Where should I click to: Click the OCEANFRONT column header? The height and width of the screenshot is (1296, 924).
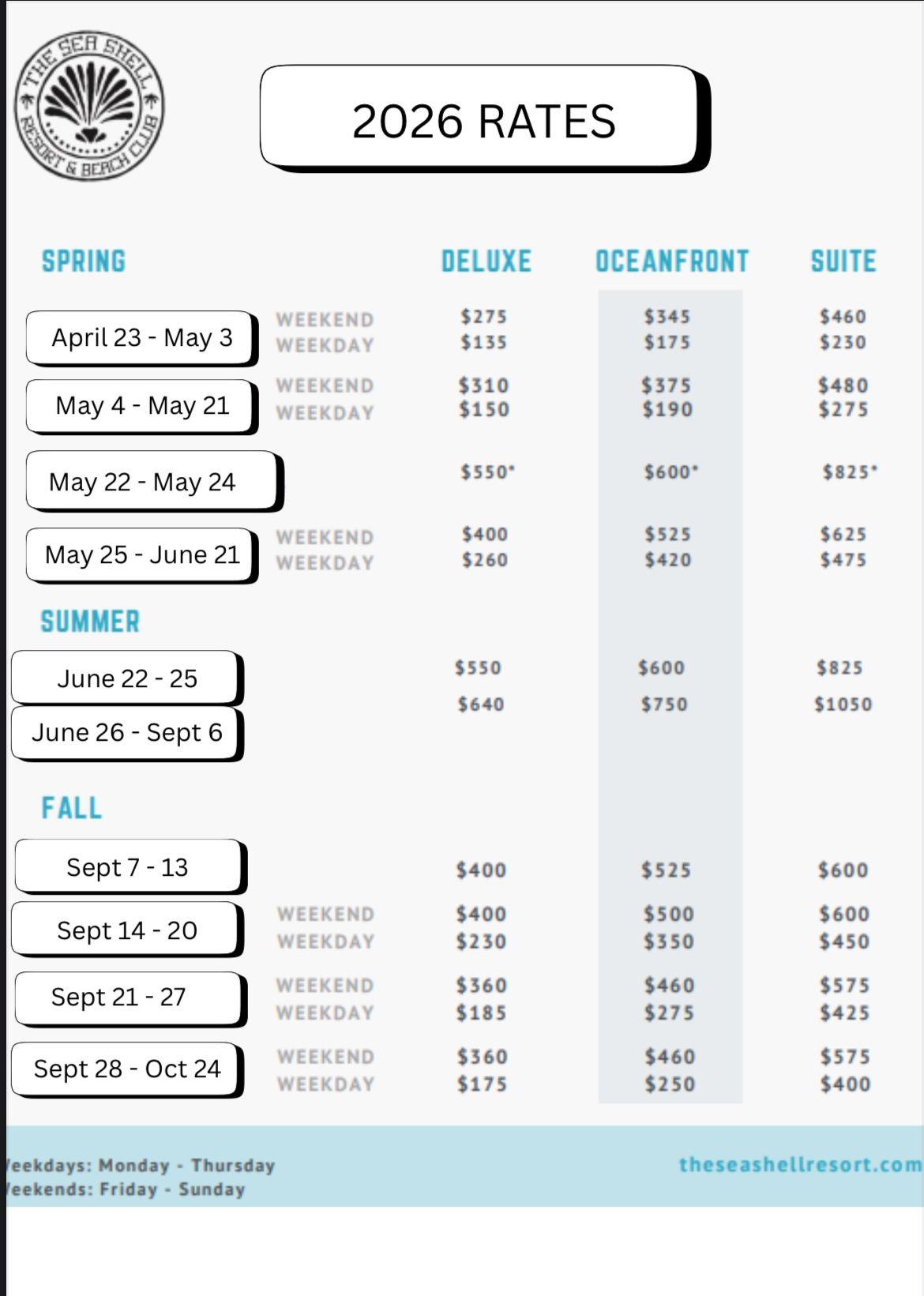[672, 261]
